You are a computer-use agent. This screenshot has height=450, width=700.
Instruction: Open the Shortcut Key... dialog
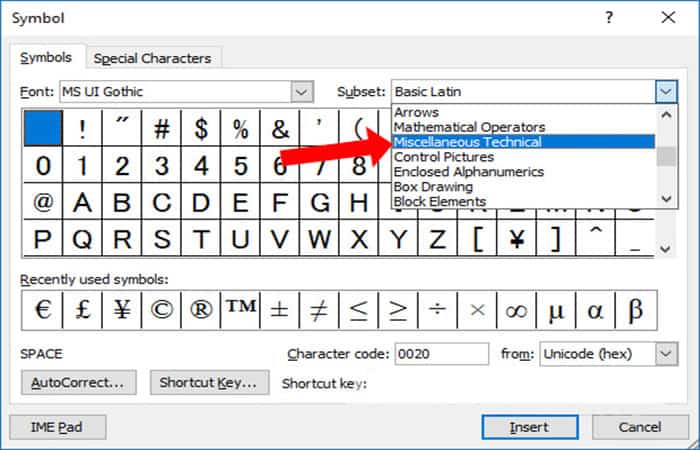[209, 383]
